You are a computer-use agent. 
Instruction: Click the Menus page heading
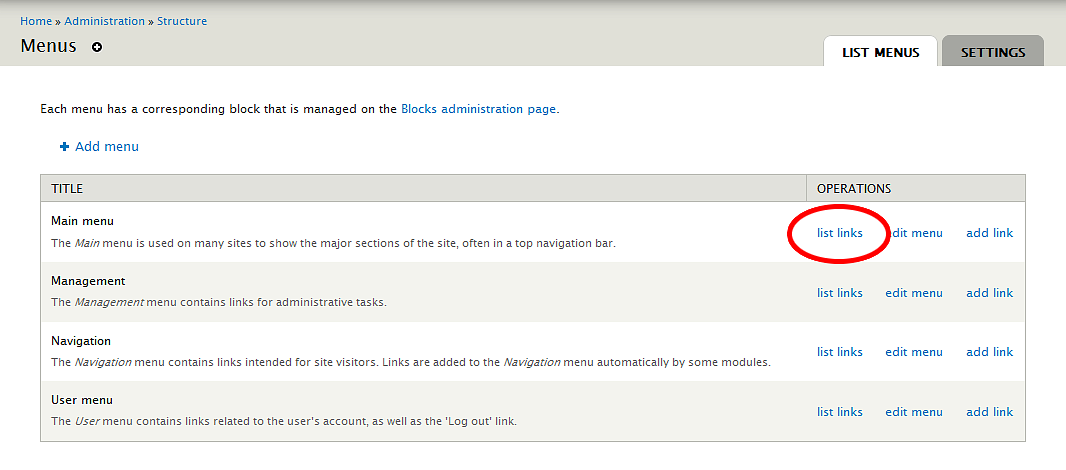point(48,46)
